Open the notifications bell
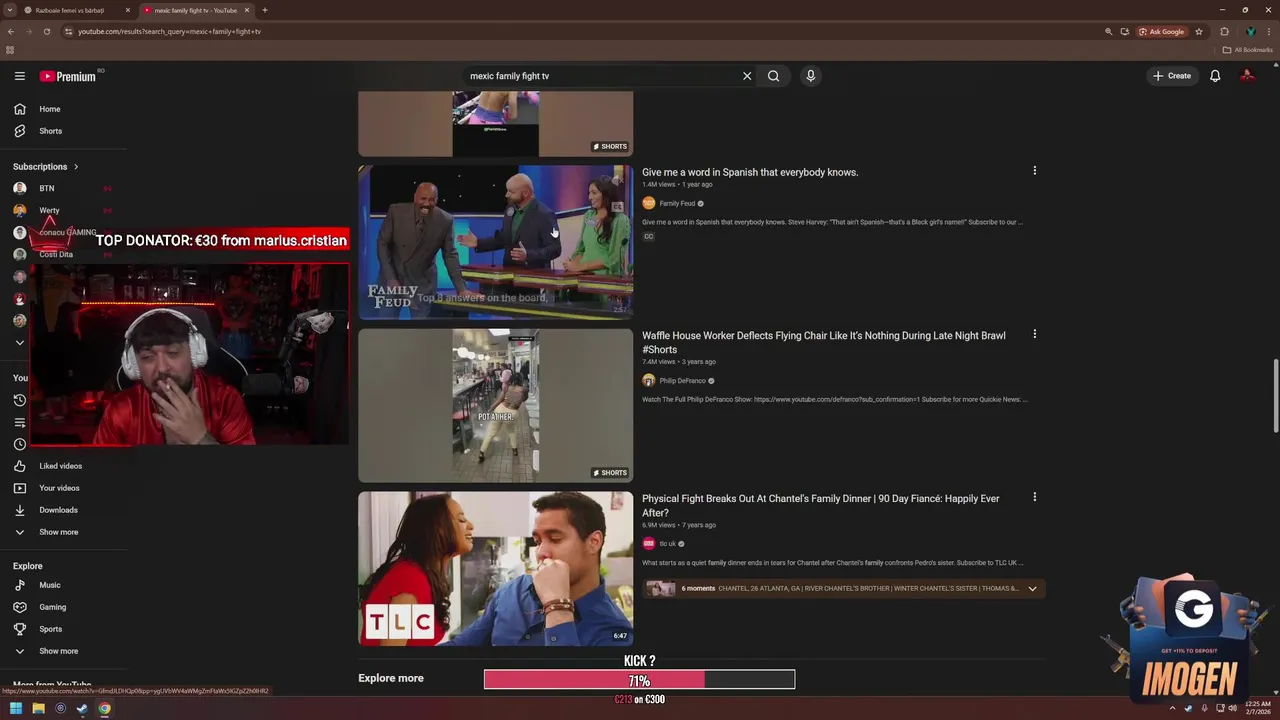 point(1215,76)
